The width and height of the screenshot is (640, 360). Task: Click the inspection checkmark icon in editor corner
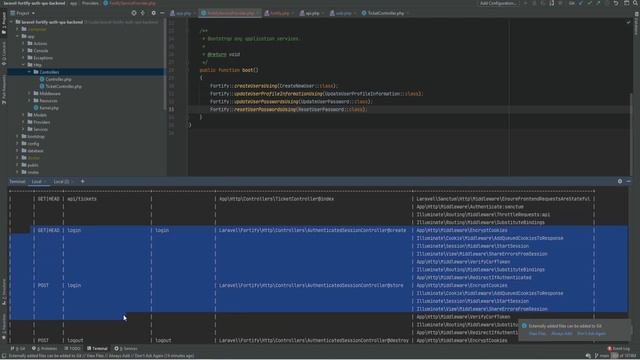[628, 22]
